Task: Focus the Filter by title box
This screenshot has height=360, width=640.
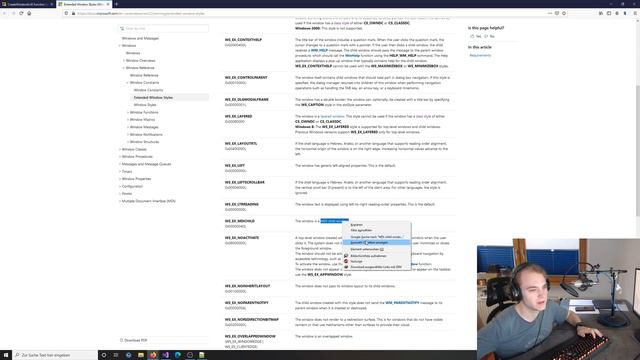Action: [164, 29]
